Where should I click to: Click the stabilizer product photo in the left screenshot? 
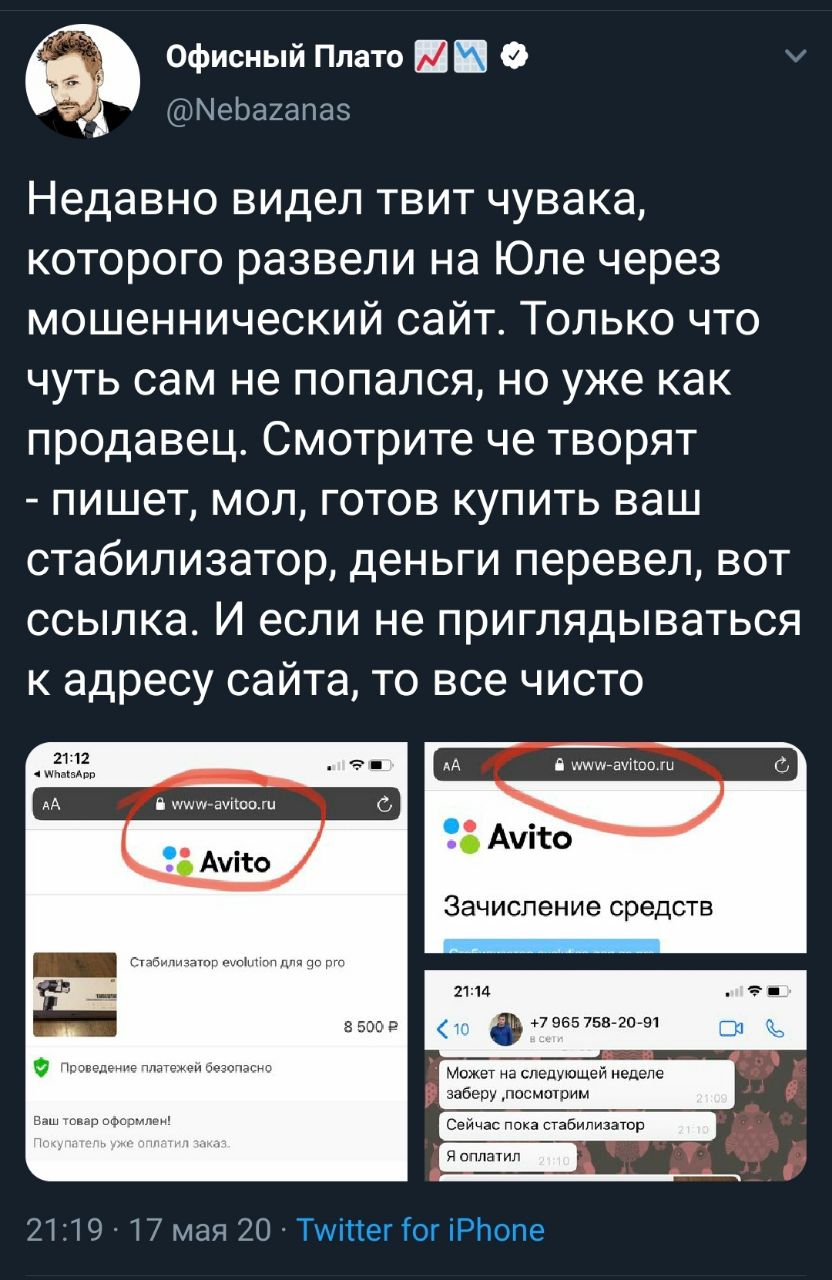(75, 994)
